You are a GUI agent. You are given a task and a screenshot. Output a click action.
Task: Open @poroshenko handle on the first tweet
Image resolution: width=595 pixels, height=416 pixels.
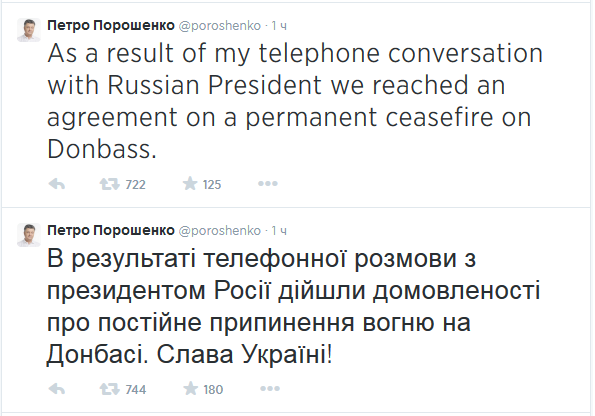point(220,26)
